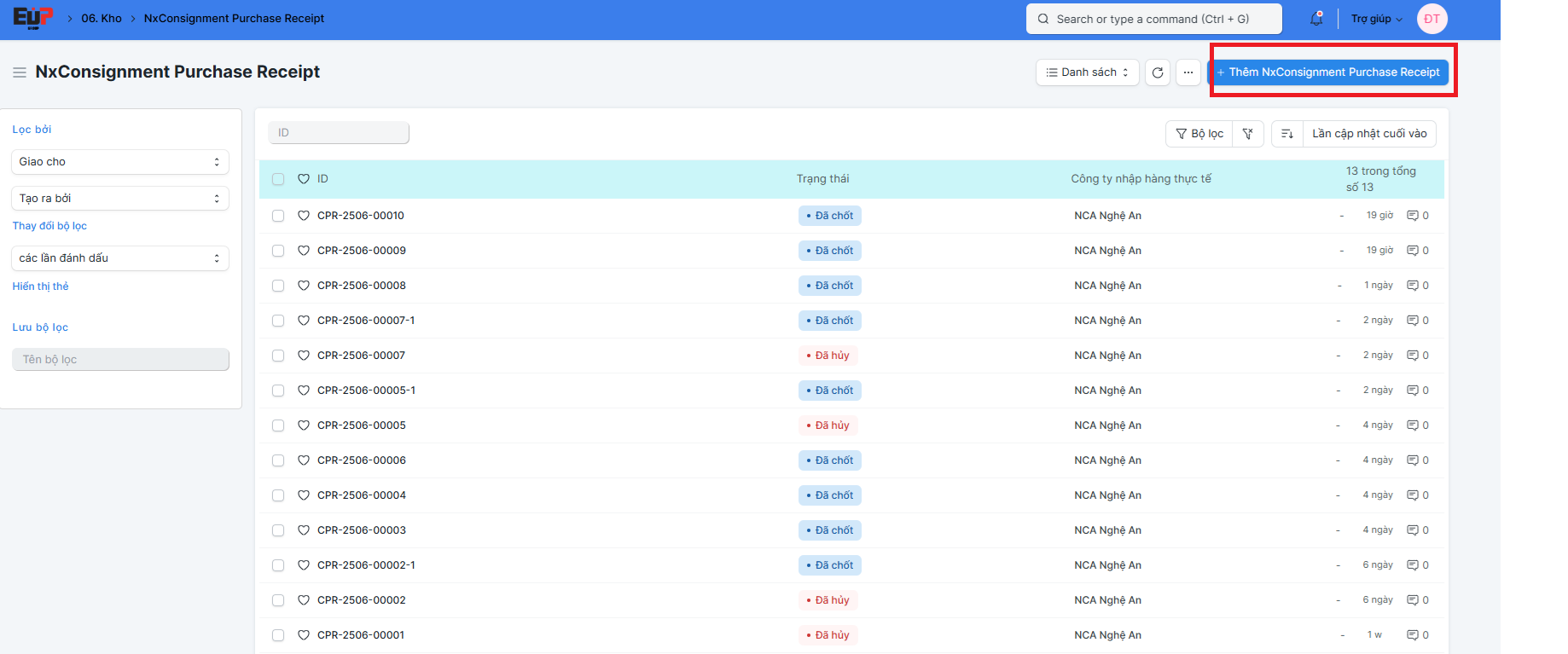The image size is (1568, 654).
Task: Click the EUP logo home icon
Action: (x=32, y=18)
